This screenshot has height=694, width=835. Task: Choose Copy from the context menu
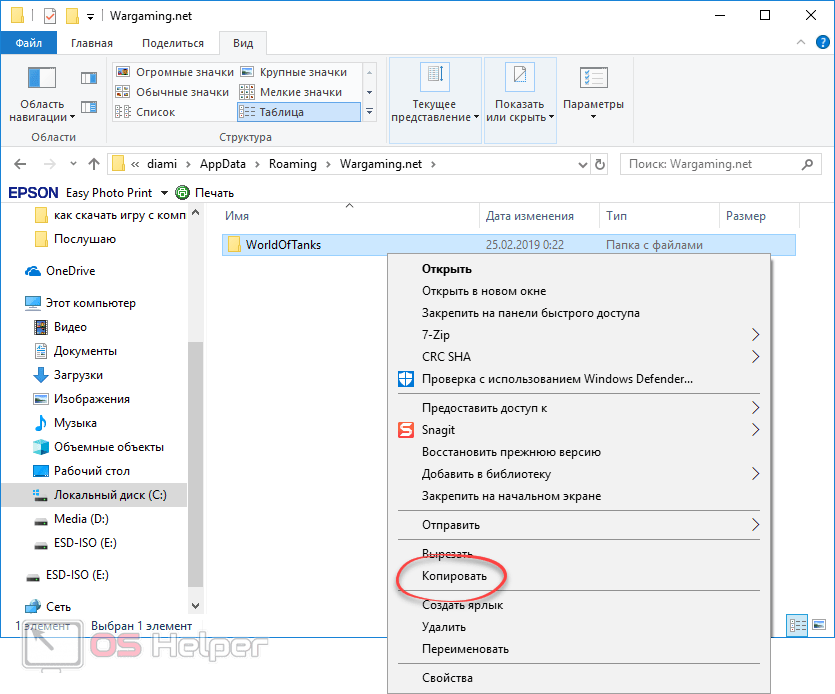454,577
